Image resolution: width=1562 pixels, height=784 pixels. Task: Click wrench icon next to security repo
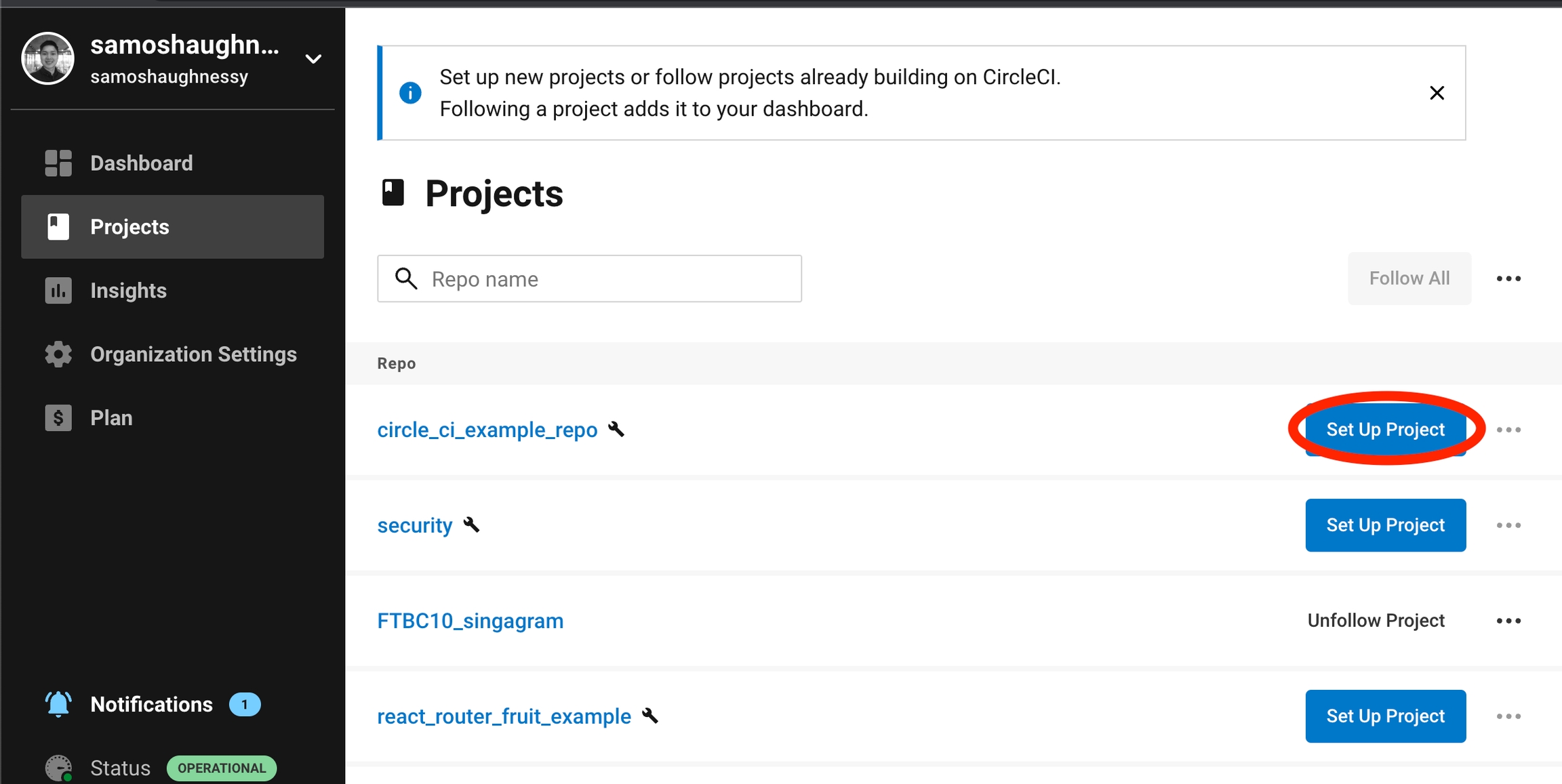pyautogui.click(x=472, y=524)
